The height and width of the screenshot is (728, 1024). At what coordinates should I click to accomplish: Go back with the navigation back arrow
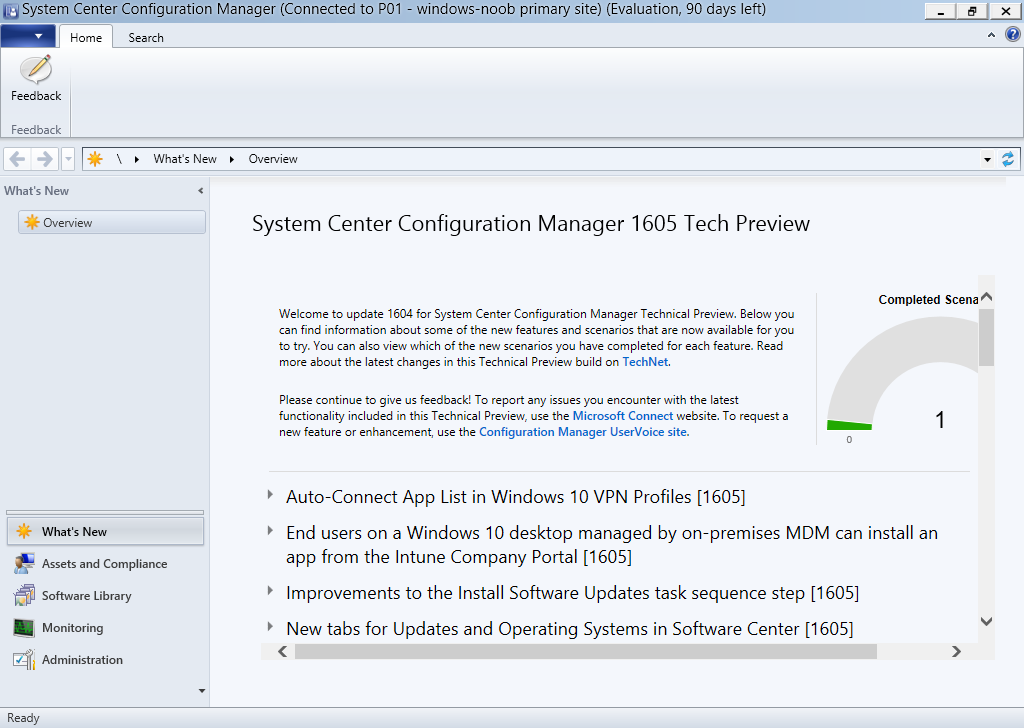[x=18, y=159]
